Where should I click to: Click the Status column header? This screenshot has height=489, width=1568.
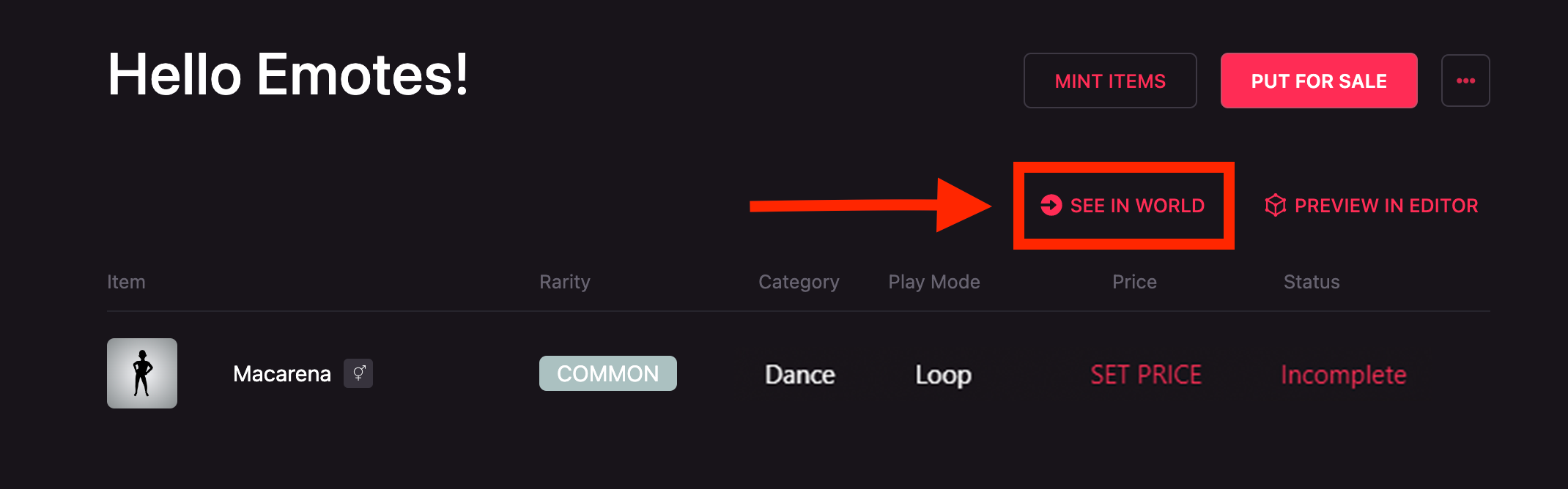click(1312, 282)
